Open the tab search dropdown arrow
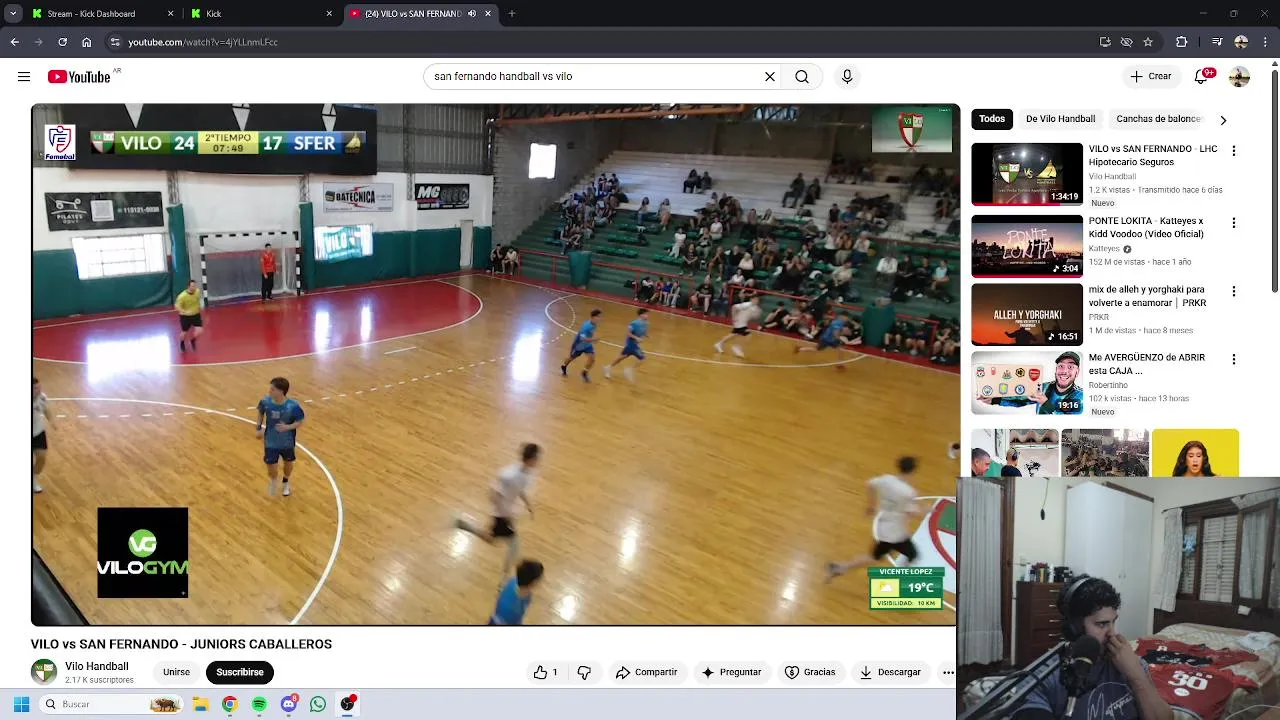The height and width of the screenshot is (720, 1280). (13, 14)
